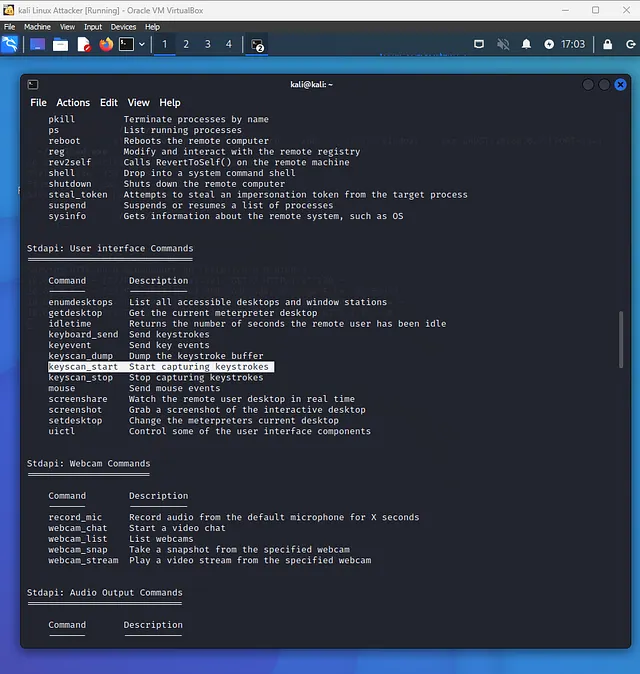
Task: Click the log out icon
Action: click(631, 44)
